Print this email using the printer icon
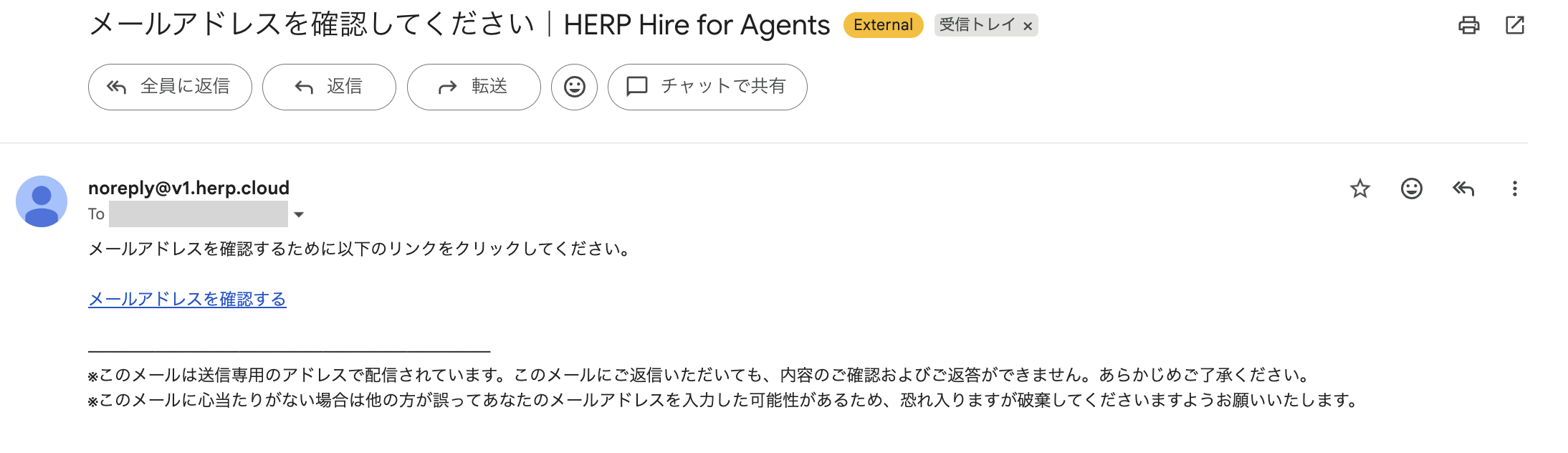1568x453 pixels. pyautogui.click(x=1469, y=25)
